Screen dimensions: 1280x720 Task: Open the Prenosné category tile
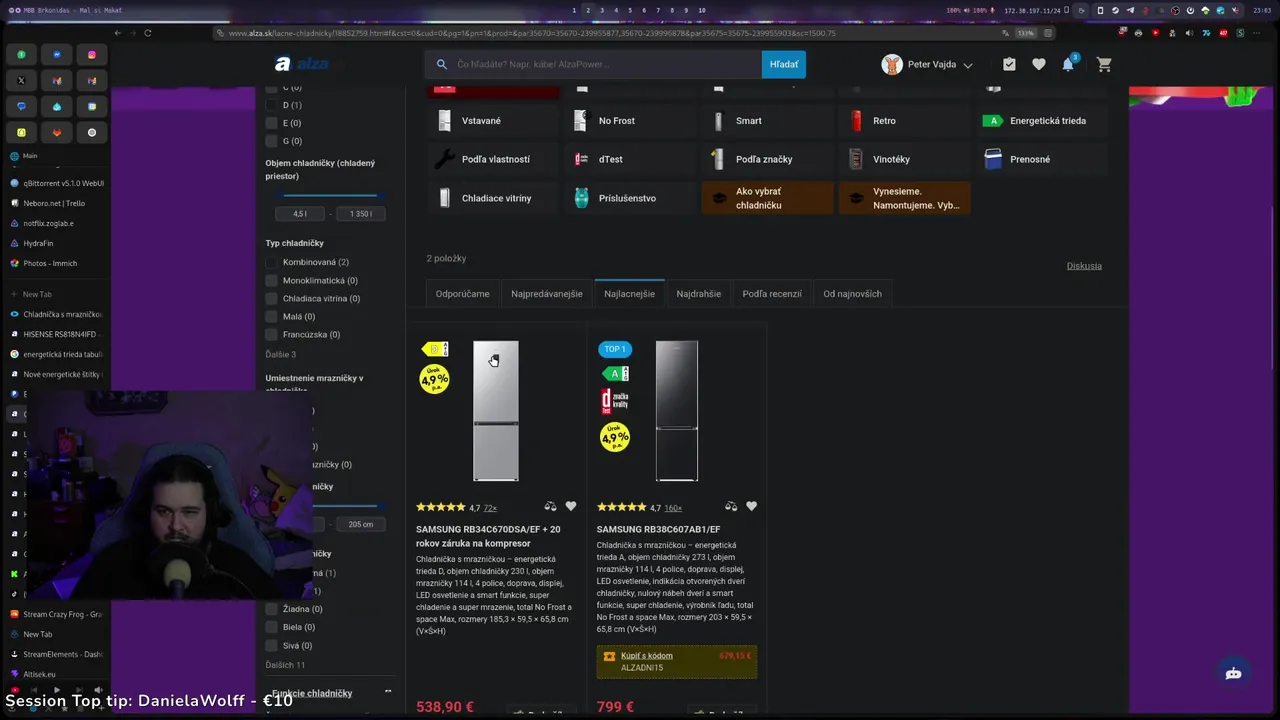(x=1042, y=159)
